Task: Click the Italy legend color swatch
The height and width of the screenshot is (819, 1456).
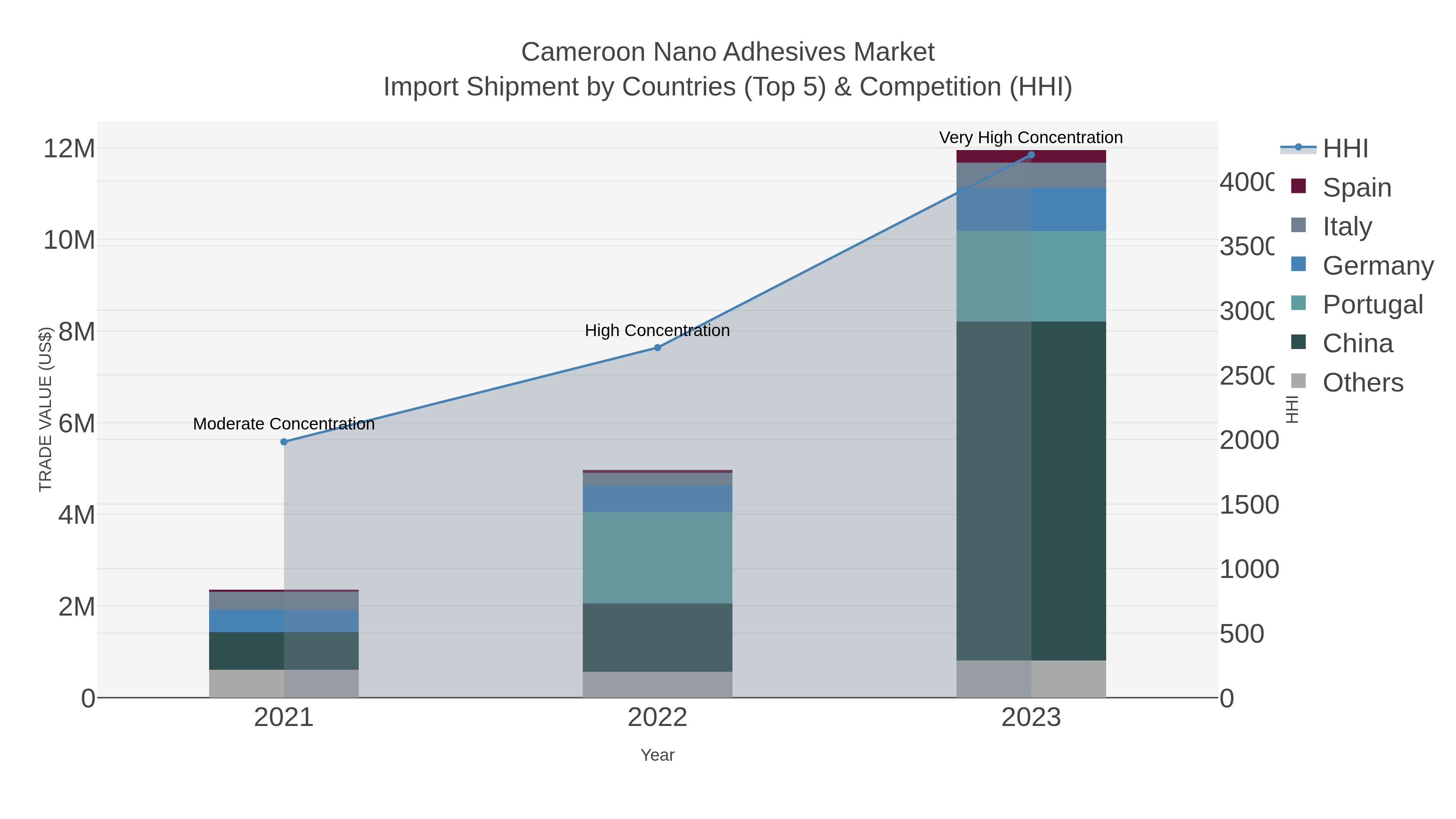Action: pos(1298,225)
